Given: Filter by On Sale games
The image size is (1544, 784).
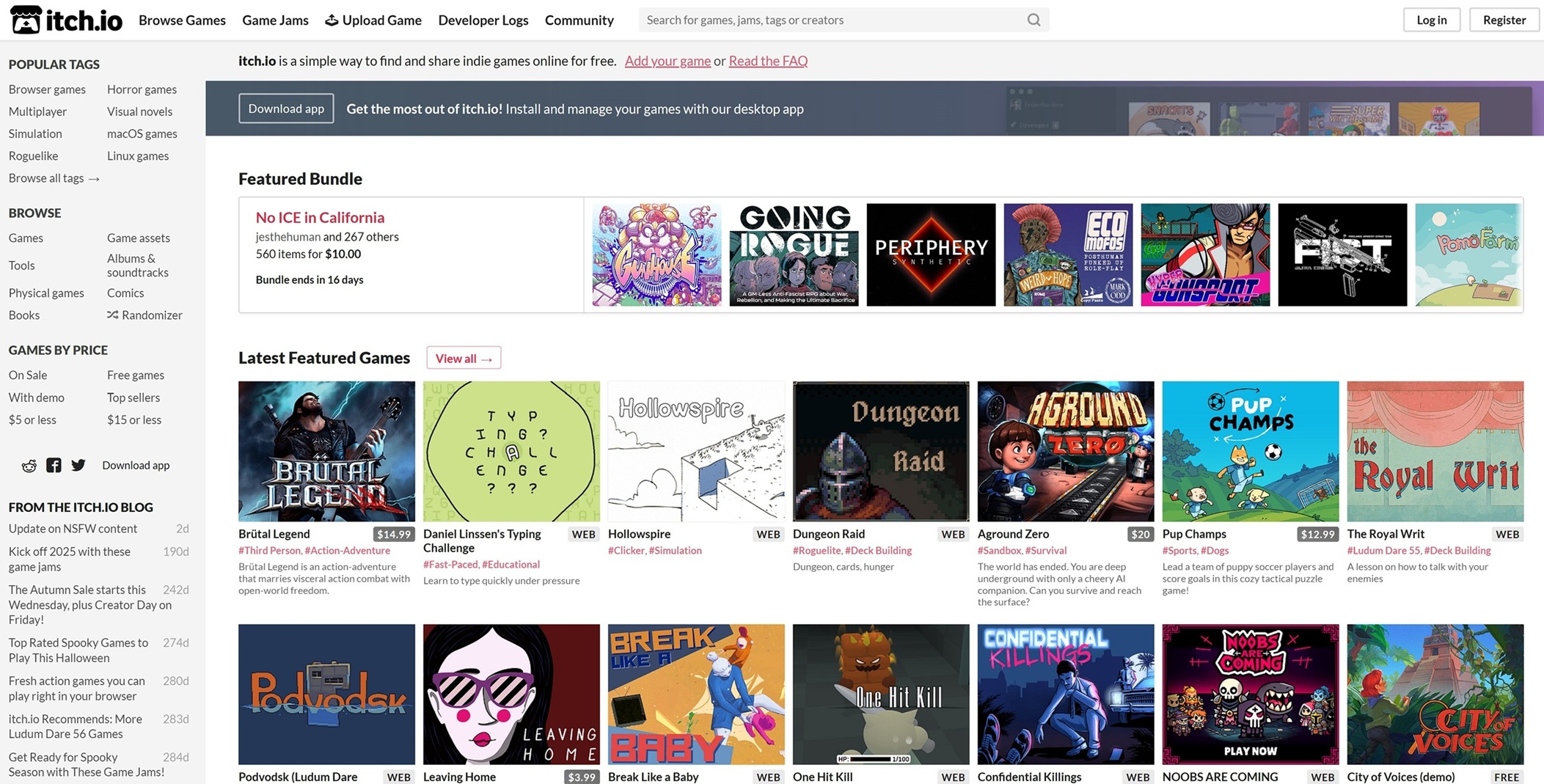Looking at the screenshot, I should [x=28, y=375].
